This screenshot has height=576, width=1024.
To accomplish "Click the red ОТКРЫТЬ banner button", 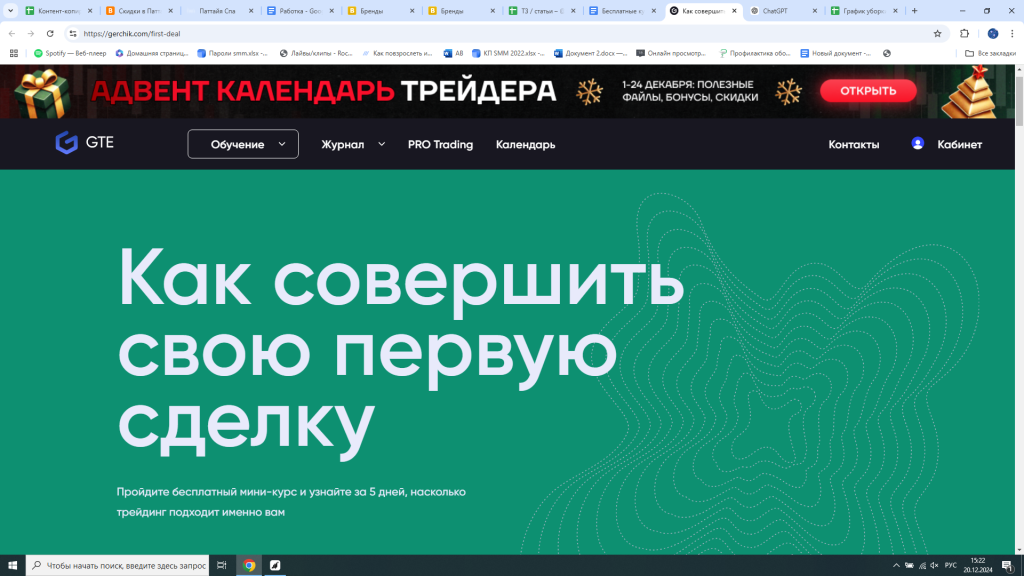I will click(868, 91).
